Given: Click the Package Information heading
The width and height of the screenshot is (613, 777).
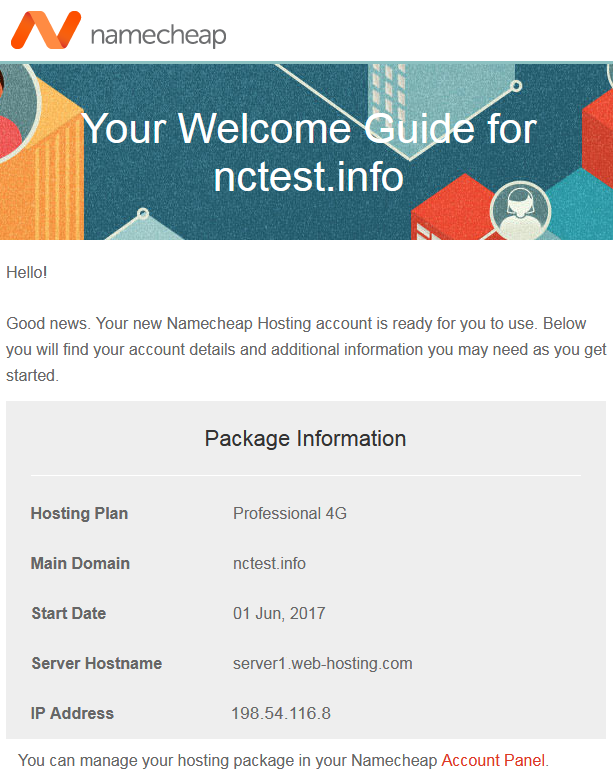Looking at the screenshot, I should (x=305, y=438).
